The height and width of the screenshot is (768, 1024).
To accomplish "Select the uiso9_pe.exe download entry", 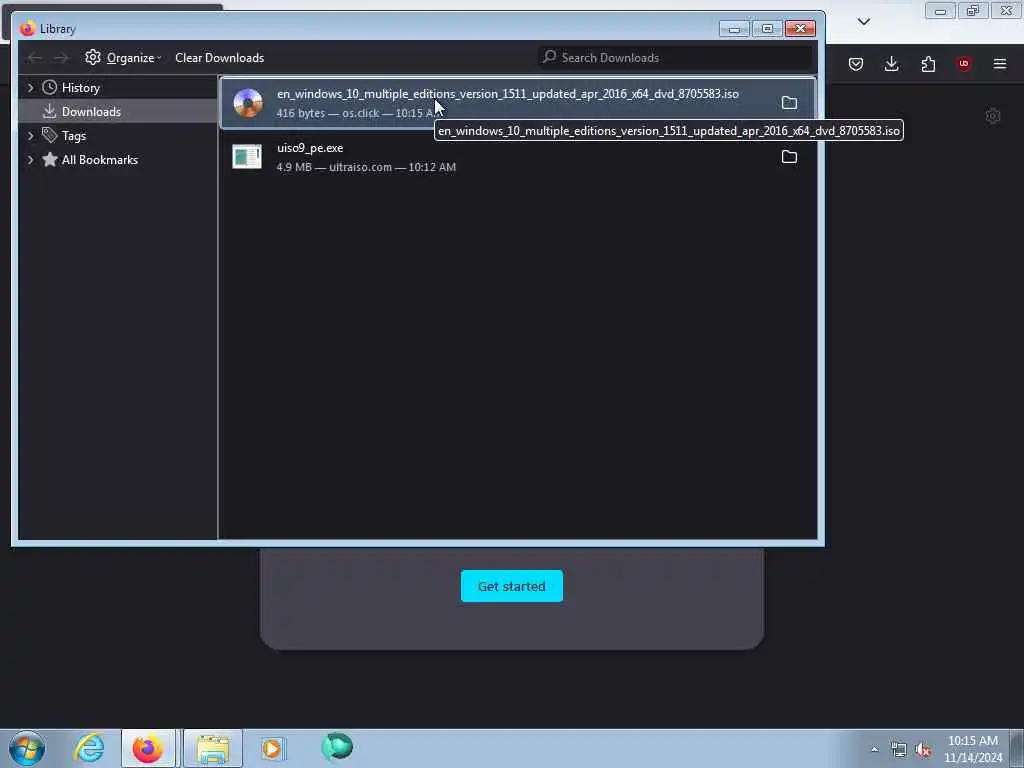I will click(x=518, y=157).
